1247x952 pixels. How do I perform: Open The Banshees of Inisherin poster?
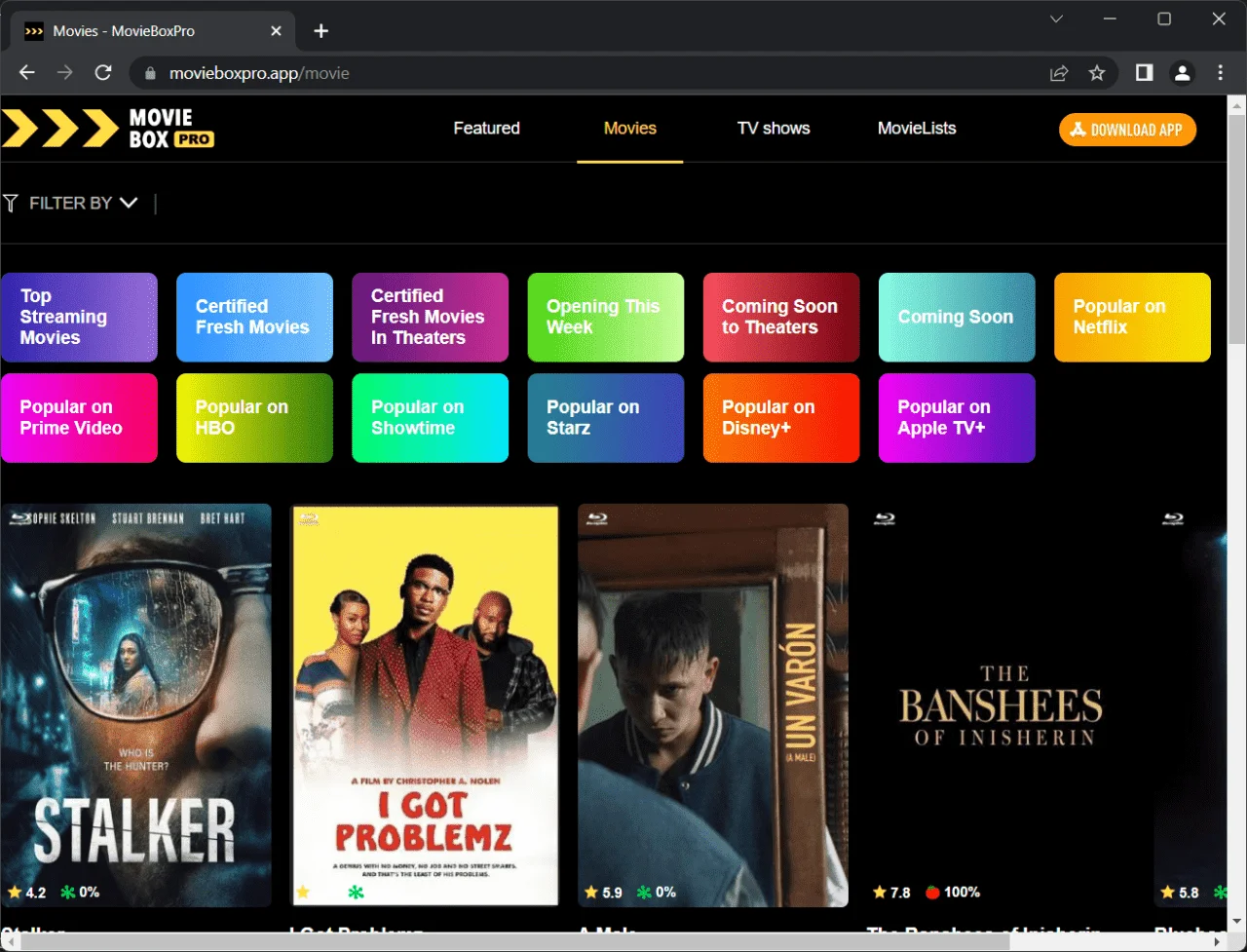tap(1001, 705)
